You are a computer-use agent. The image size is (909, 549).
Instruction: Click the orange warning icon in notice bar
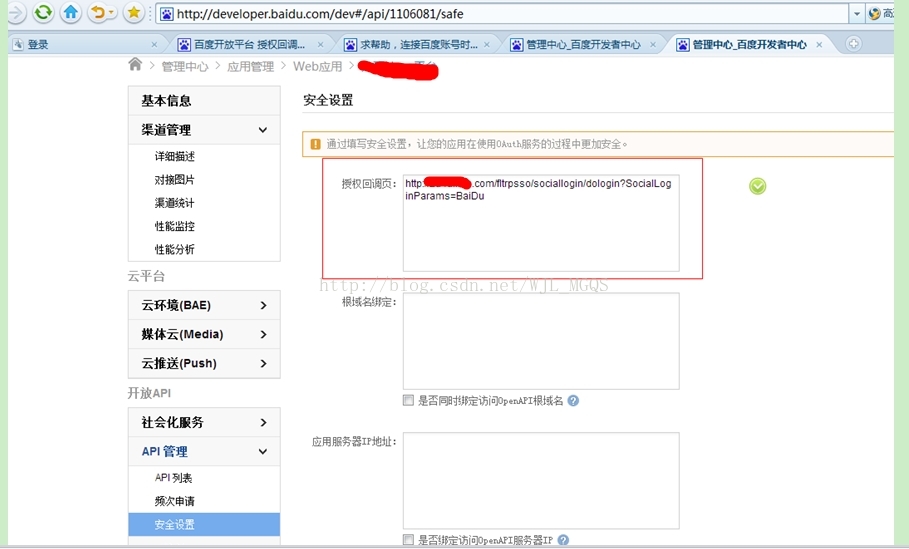pos(315,144)
